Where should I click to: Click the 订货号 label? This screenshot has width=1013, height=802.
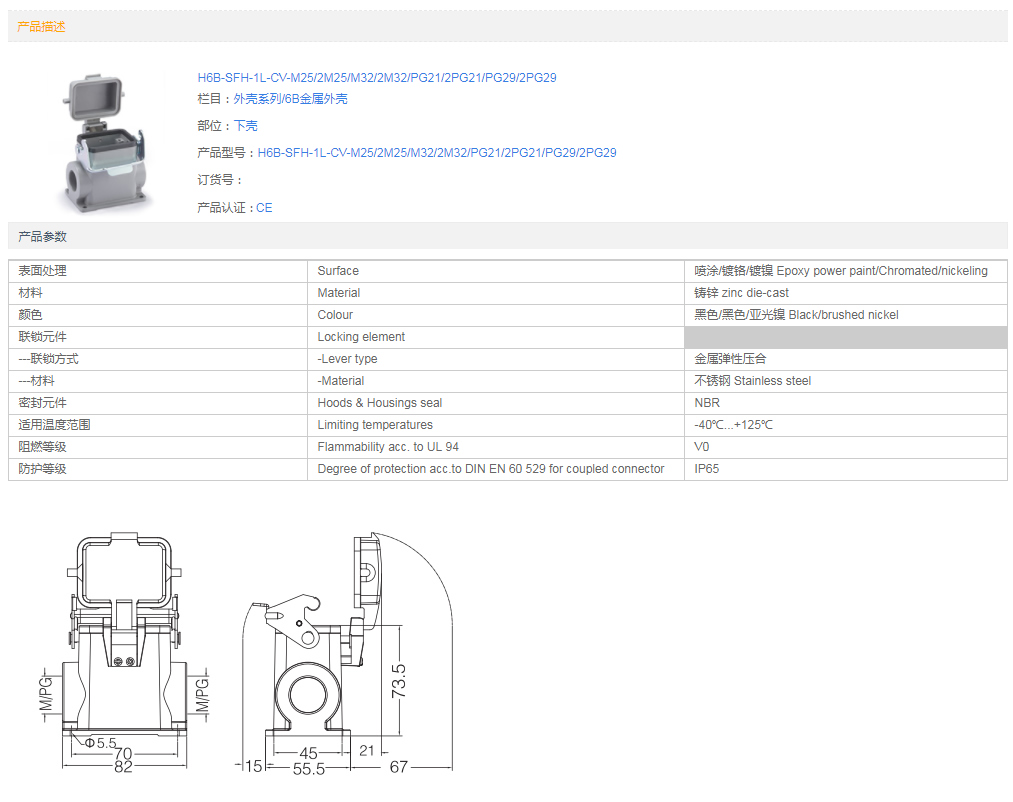click(x=220, y=180)
